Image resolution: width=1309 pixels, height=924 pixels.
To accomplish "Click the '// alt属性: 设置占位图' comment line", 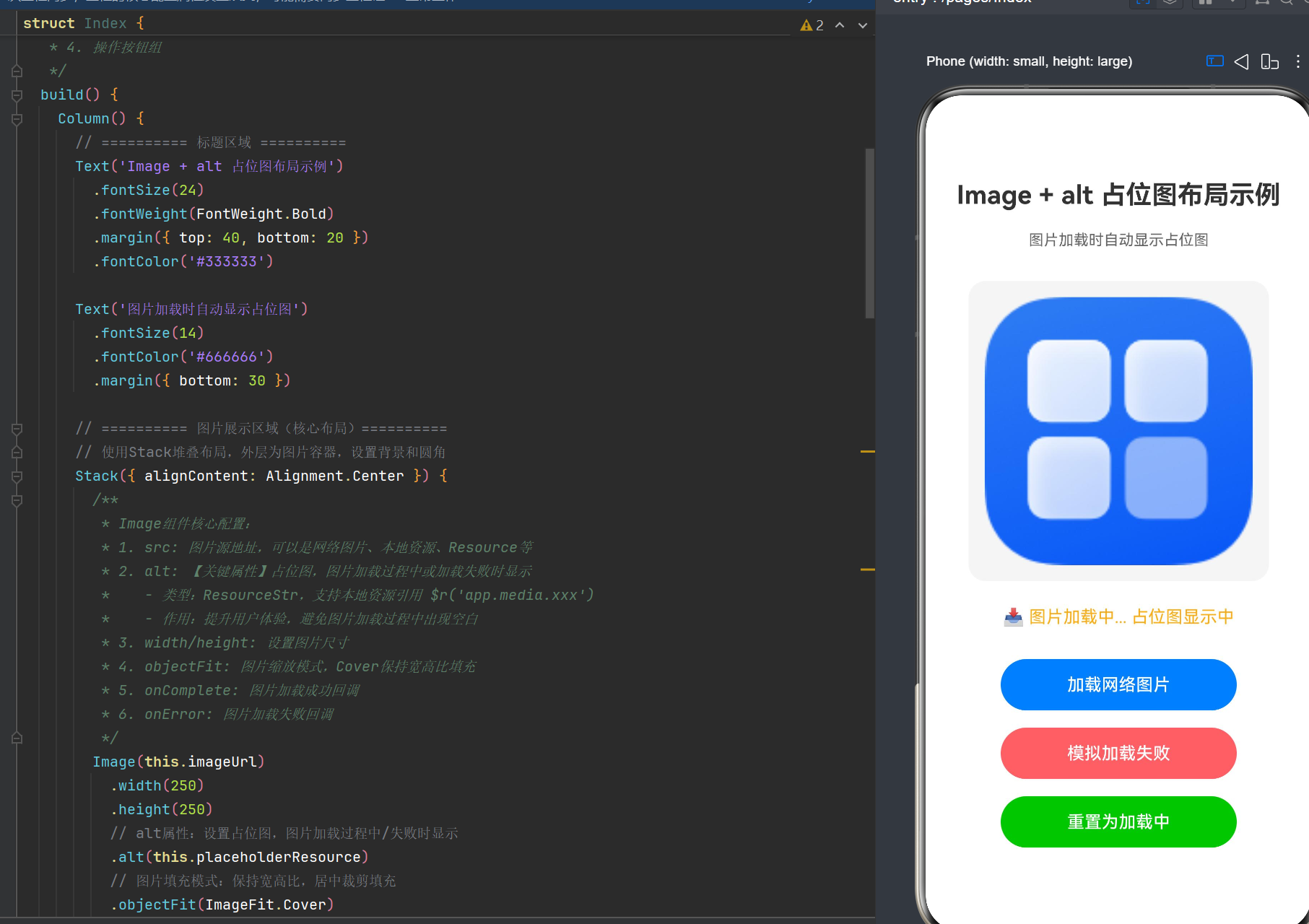I will pyautogui.click(x=284, y=834).
